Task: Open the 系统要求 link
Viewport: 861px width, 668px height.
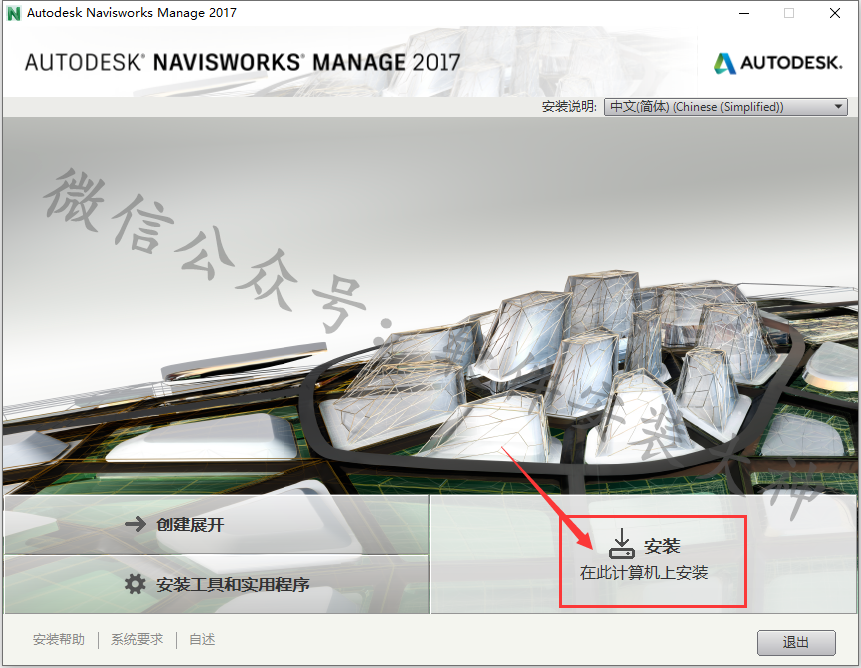Action: tap(137, 639)
